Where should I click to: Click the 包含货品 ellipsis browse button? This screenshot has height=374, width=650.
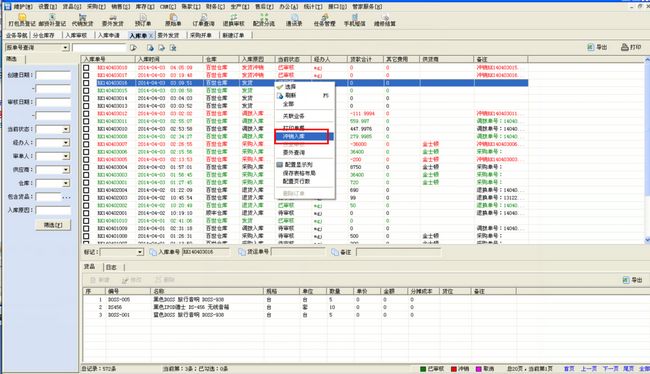coord(66,197)
